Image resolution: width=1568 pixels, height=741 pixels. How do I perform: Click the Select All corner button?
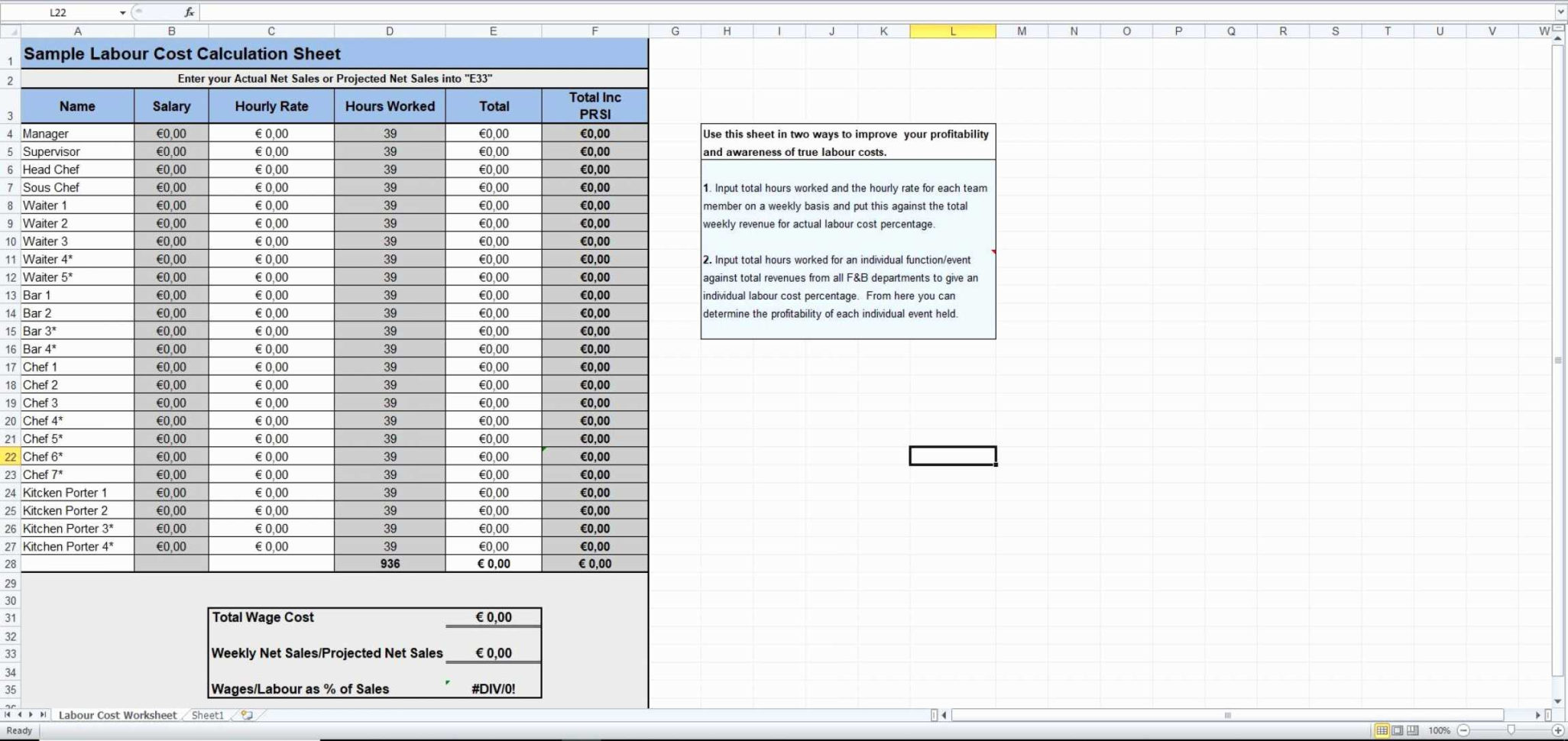(10, 31)
